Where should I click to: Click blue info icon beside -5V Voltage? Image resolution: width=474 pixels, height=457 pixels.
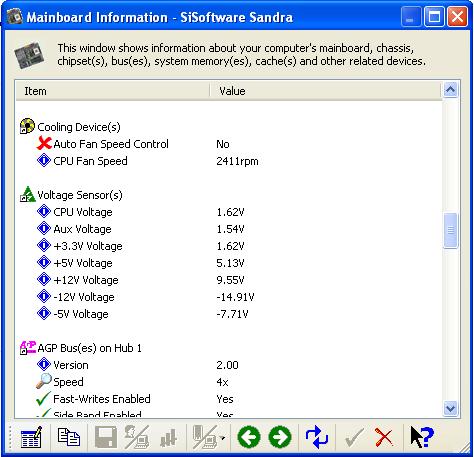coord(44,313)
